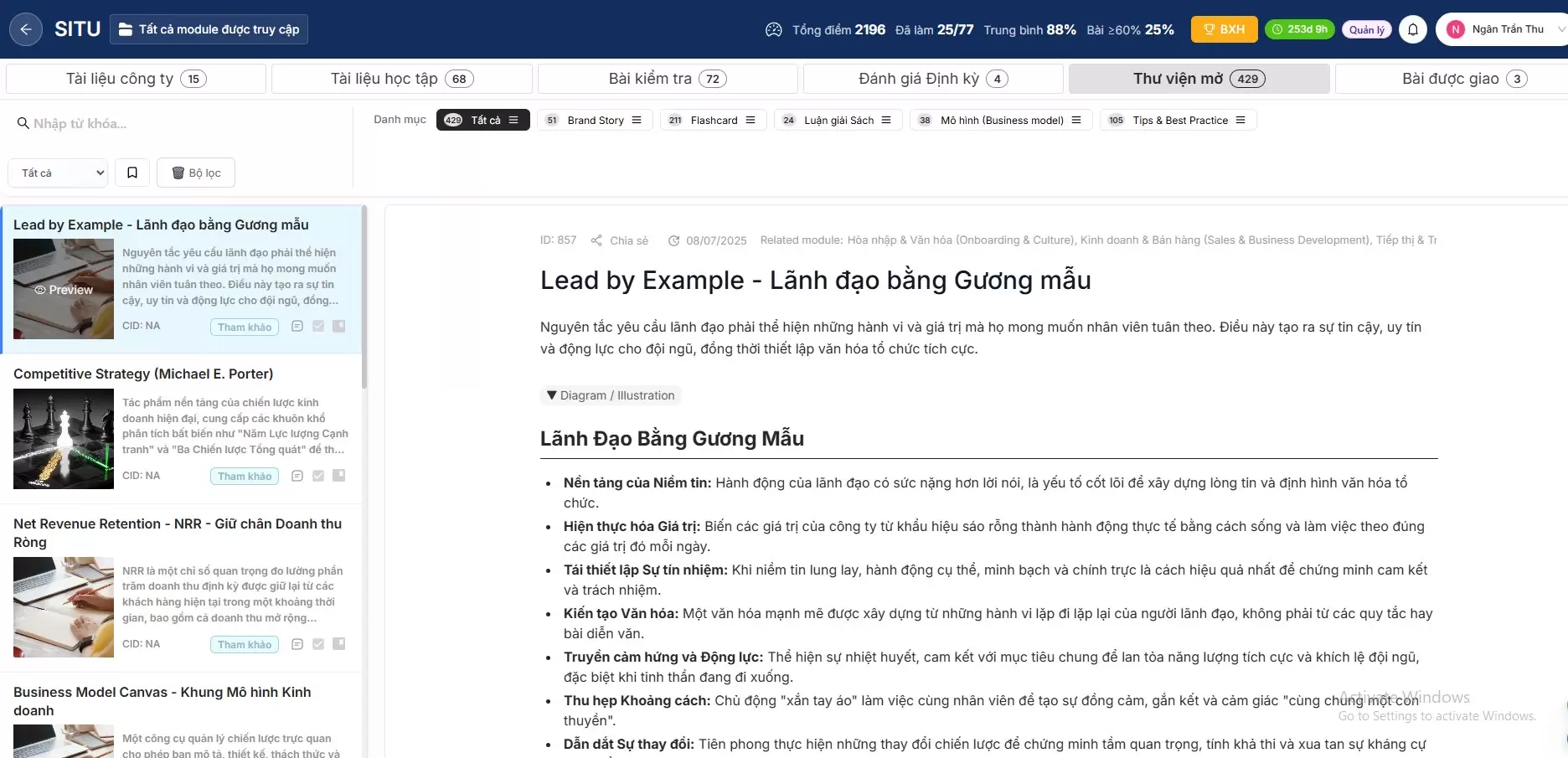This screenshot has width=1568, height=758.
Task: Click Tham khảo tag on Lead by Example card
Action: [245, 327]
